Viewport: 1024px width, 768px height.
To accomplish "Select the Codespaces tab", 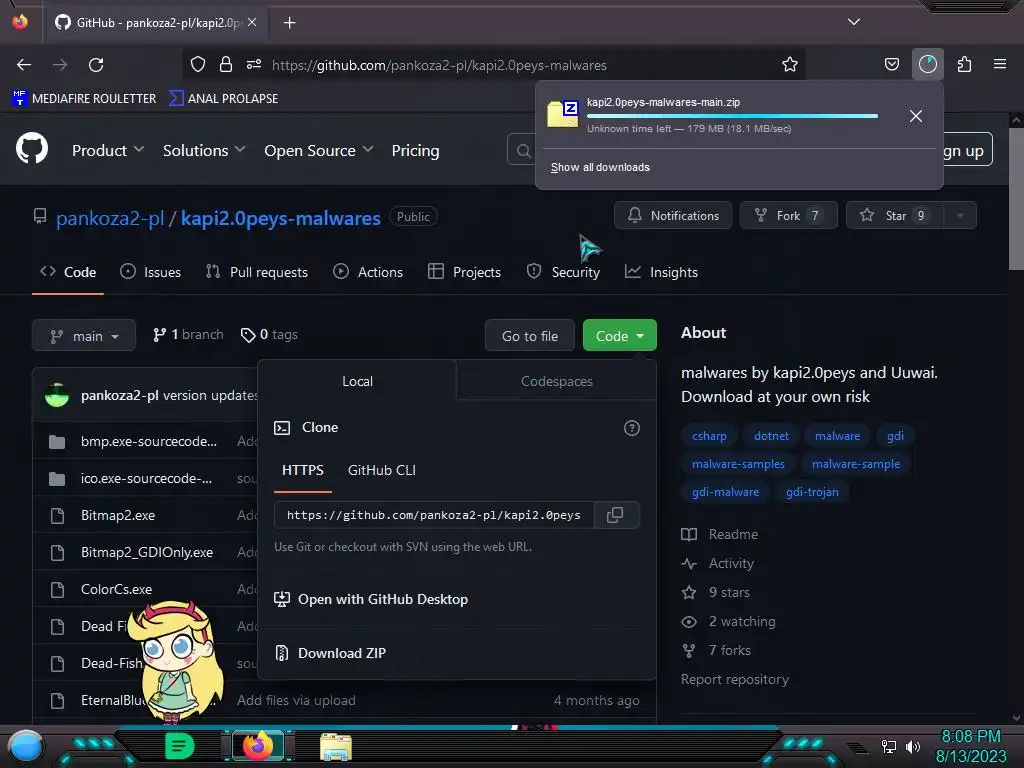I will [556, 381].
